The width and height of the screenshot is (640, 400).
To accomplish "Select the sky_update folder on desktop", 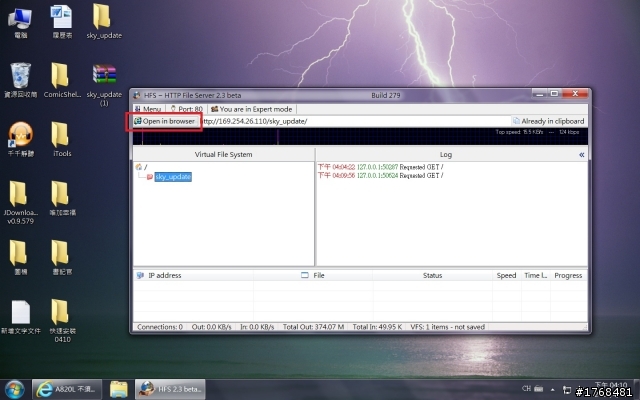I will click(104, 22).
